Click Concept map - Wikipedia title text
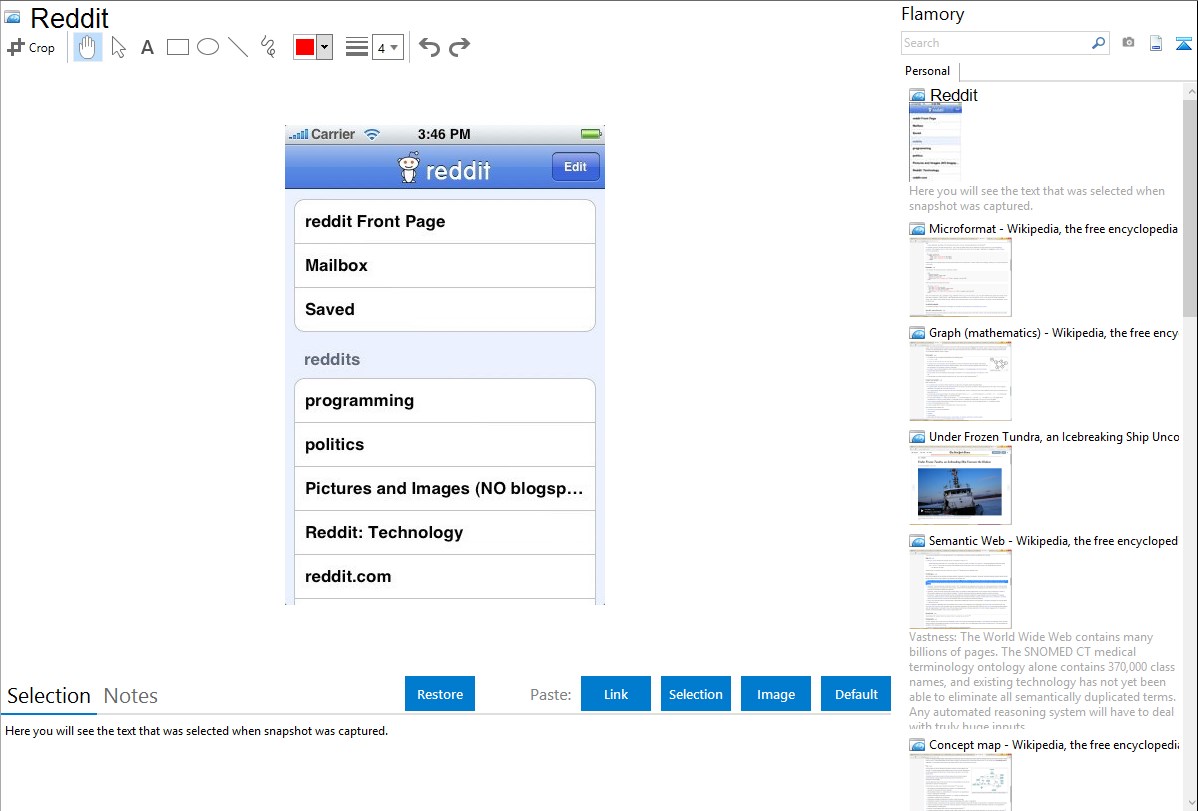This screenshot has width=1198, height=811. click(1053, 744)
